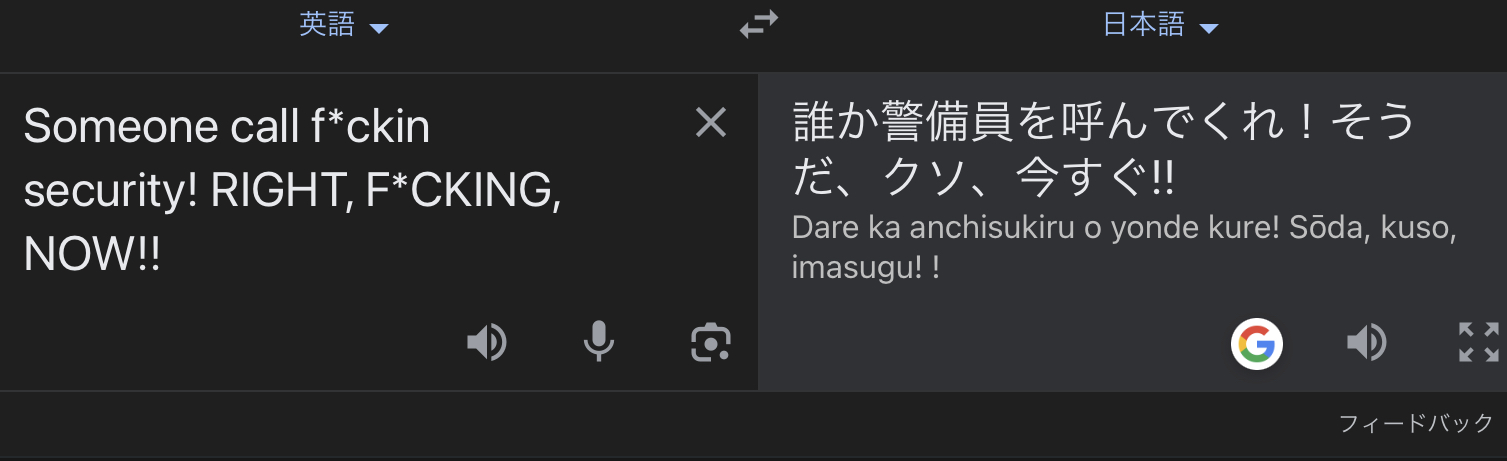This screenshot has height=461, width=1507.
Task: Click the arrow next to 英語
Action: click(x=378, y=28)
